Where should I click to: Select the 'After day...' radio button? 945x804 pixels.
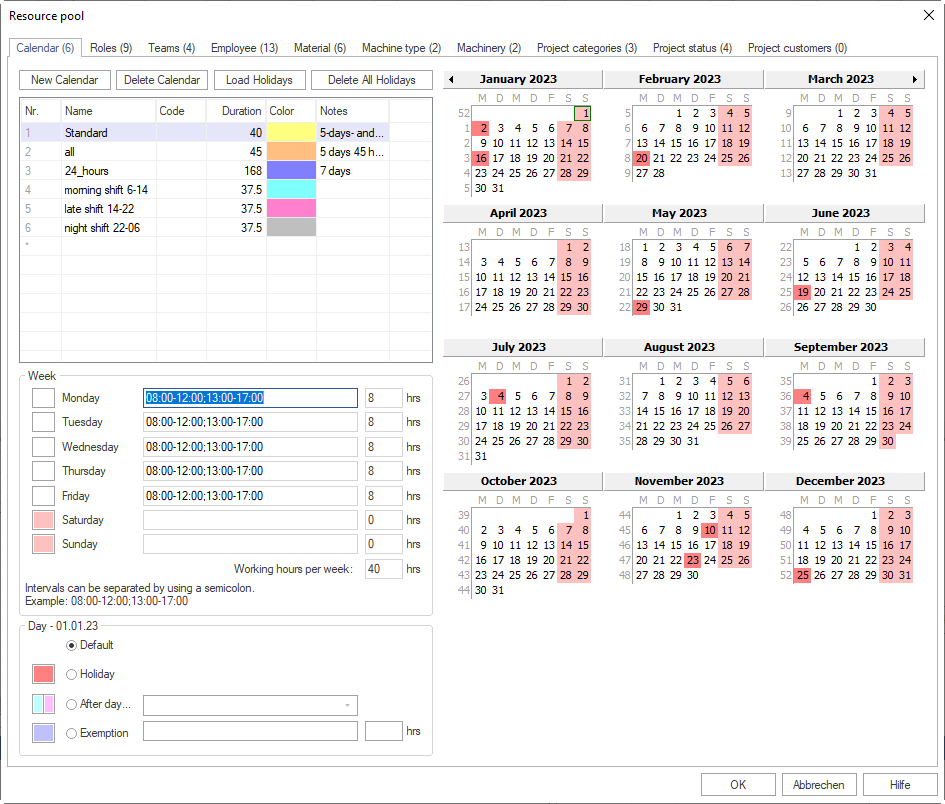[x=70, y=704]
